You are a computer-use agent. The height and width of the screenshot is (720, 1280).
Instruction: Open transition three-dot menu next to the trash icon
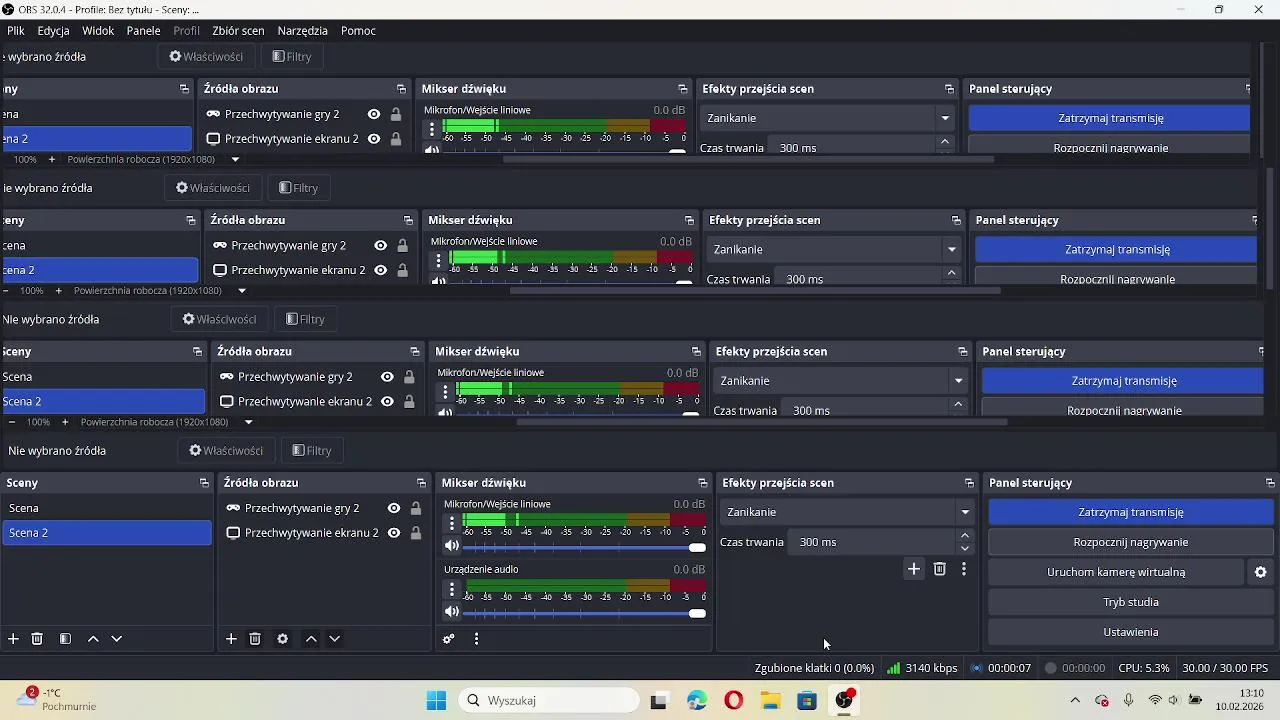[964, 569]
